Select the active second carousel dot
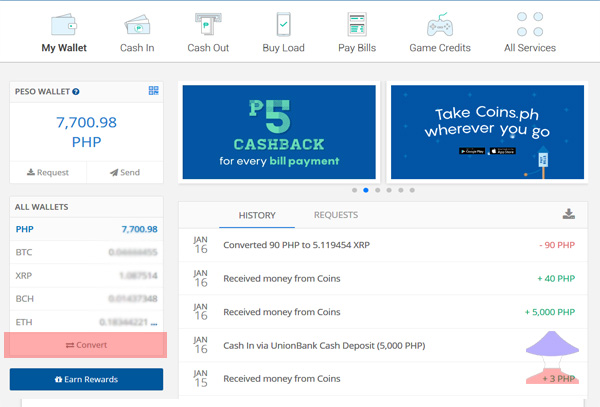The height and width of the screenshot is (407, 600). click(x=366, y=190)
